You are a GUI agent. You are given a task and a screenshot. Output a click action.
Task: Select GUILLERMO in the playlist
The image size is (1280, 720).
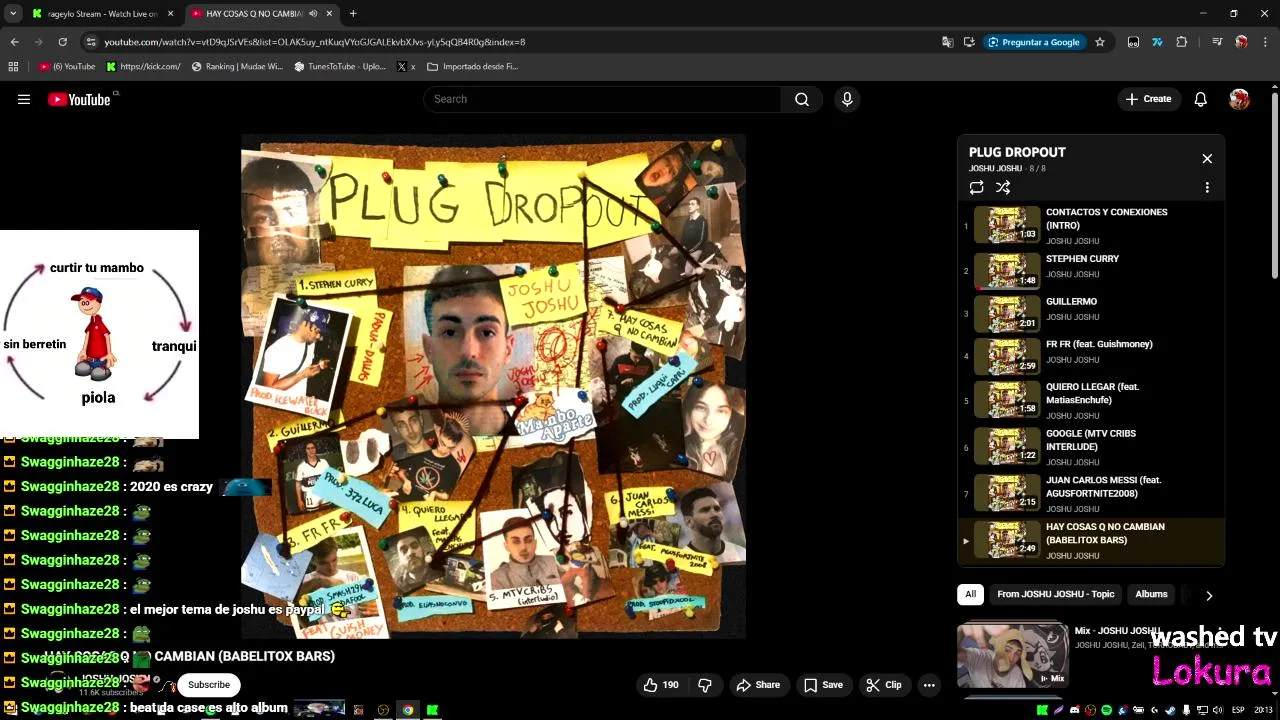(x=1092, y=313)
